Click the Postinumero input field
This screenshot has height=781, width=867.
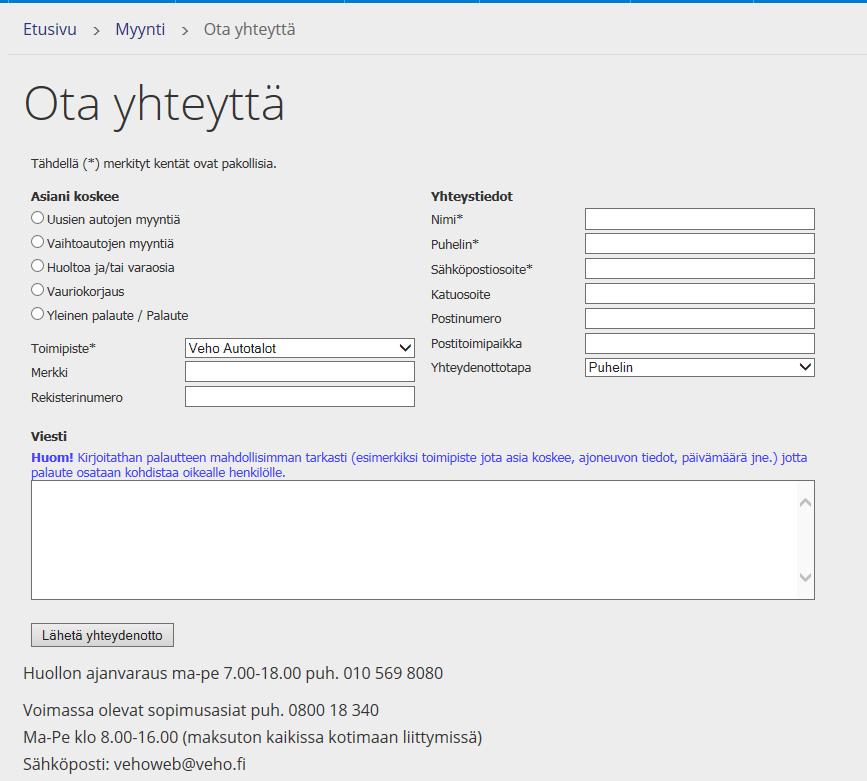pyautogui.click(x=699, y=319)
